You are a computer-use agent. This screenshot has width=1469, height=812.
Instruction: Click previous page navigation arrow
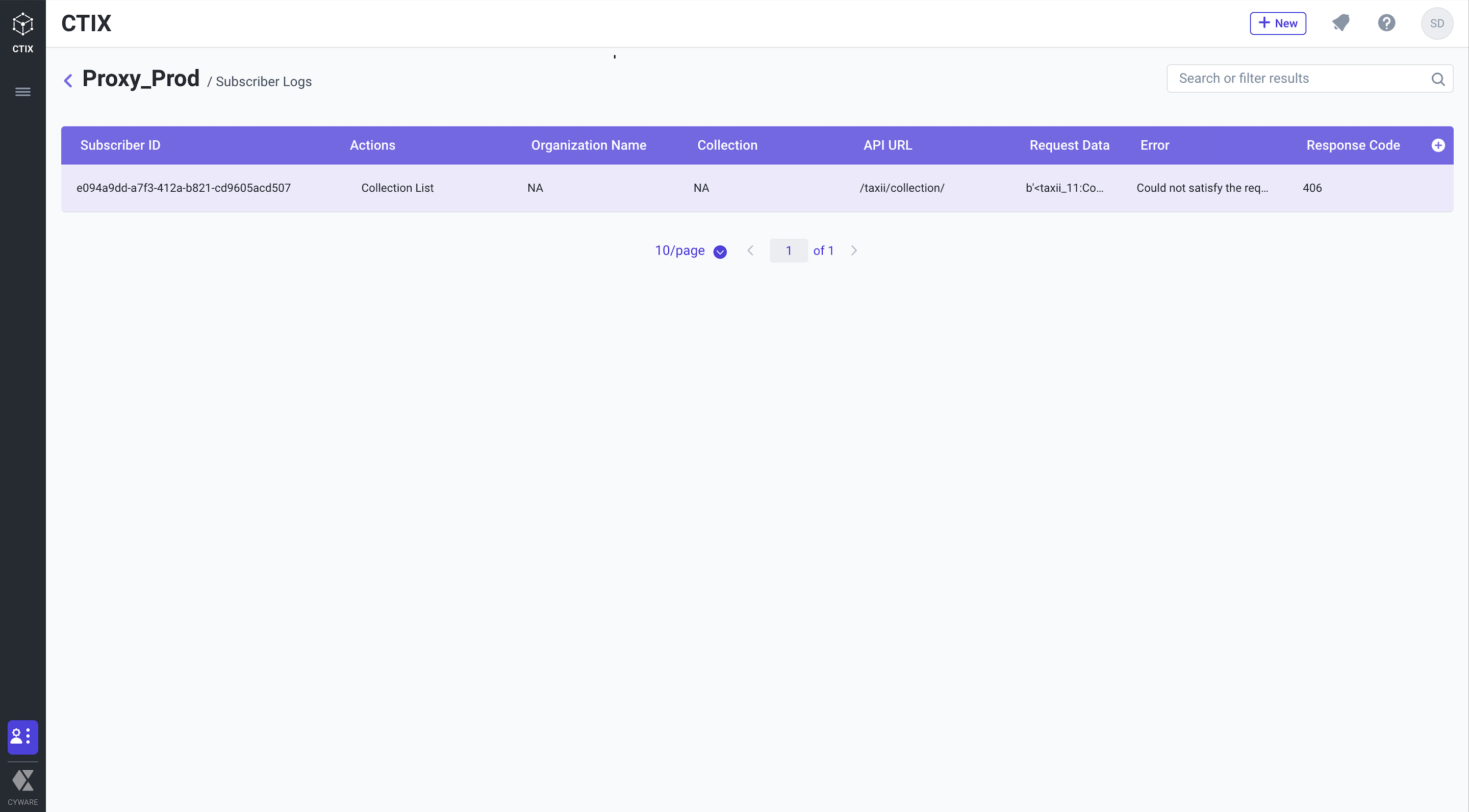[x=751, y=251]
